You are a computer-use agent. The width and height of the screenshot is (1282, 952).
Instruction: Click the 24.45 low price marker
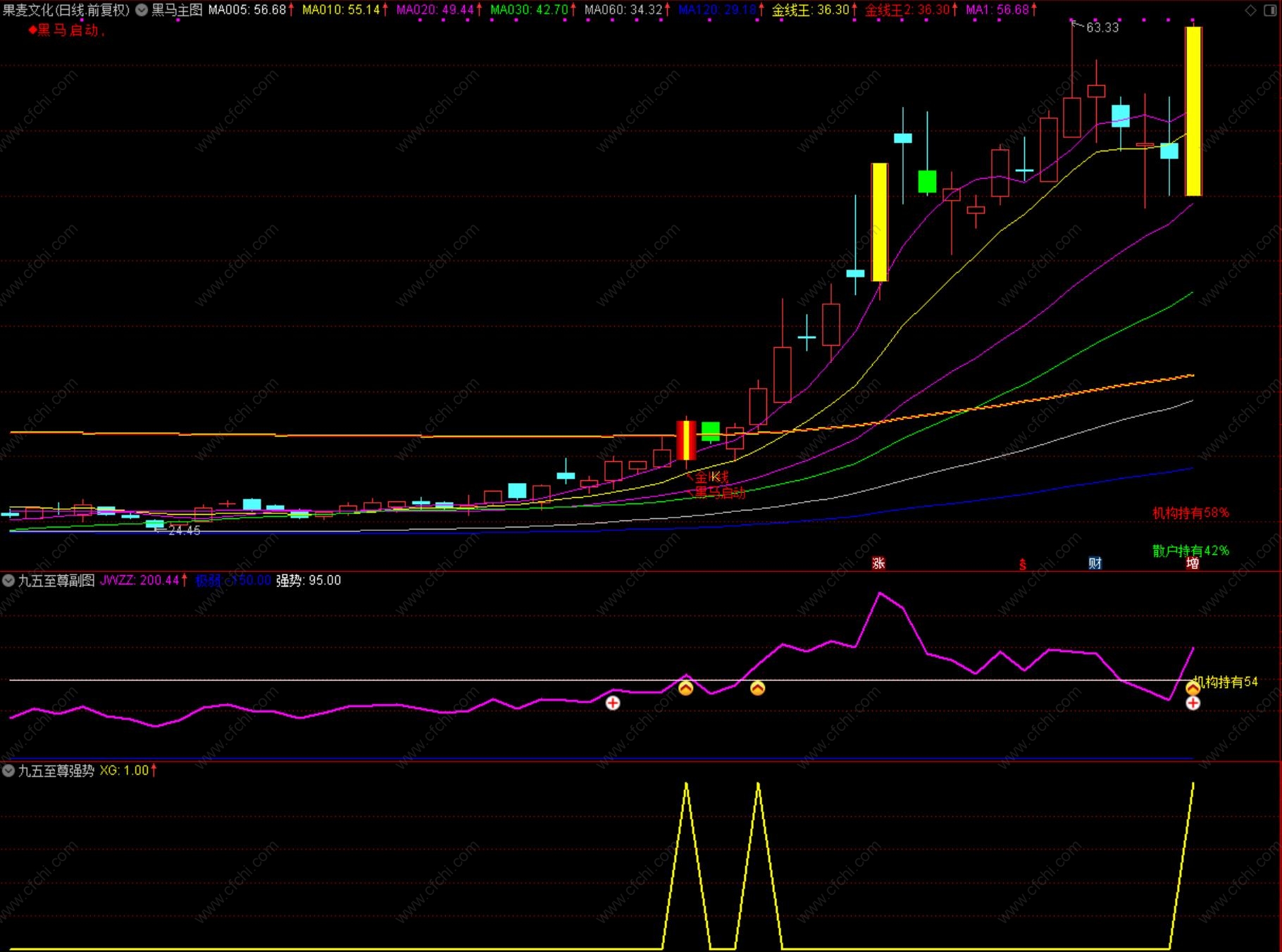pyautogui.click(x=184, y=530)
